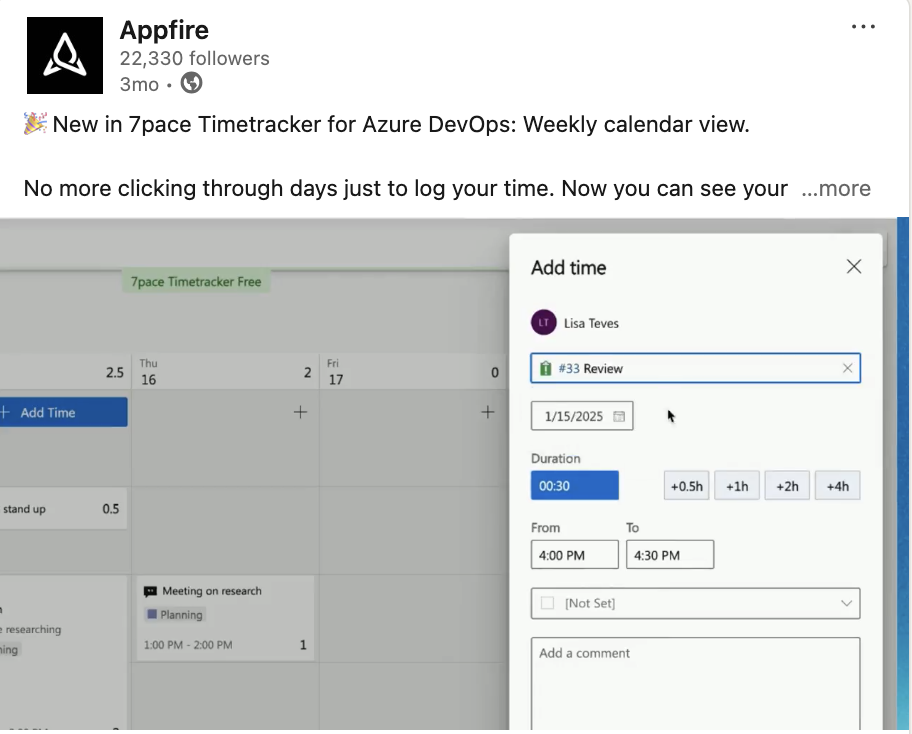Click the #33 Review work item field

pyautogui.click(x=695, y=368)
